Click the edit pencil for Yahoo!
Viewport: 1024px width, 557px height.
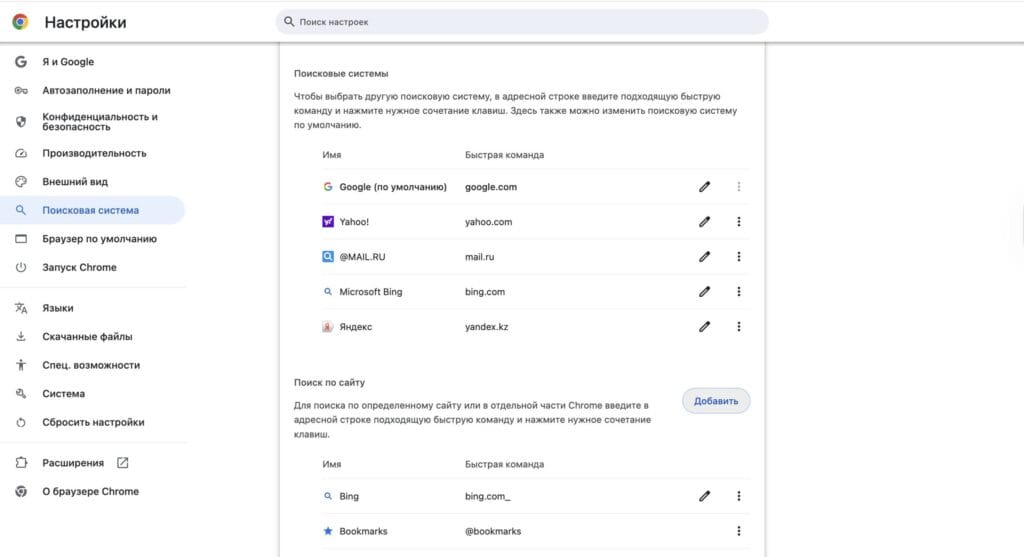(704, 222)
